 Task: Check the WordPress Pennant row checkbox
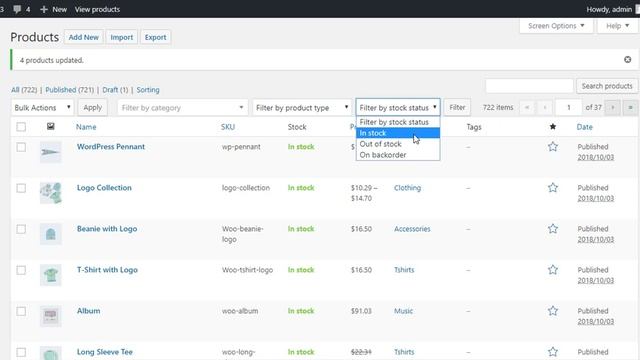pyautogui.click(x=21, y=147)
